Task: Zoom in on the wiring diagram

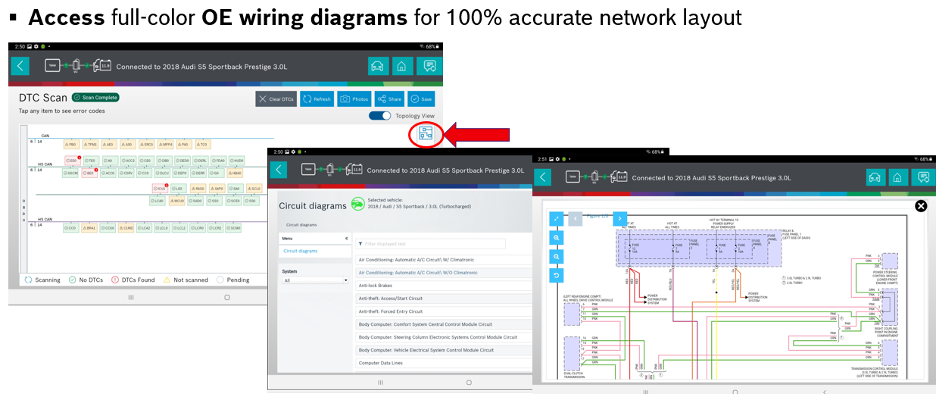Action: (556, 238)
